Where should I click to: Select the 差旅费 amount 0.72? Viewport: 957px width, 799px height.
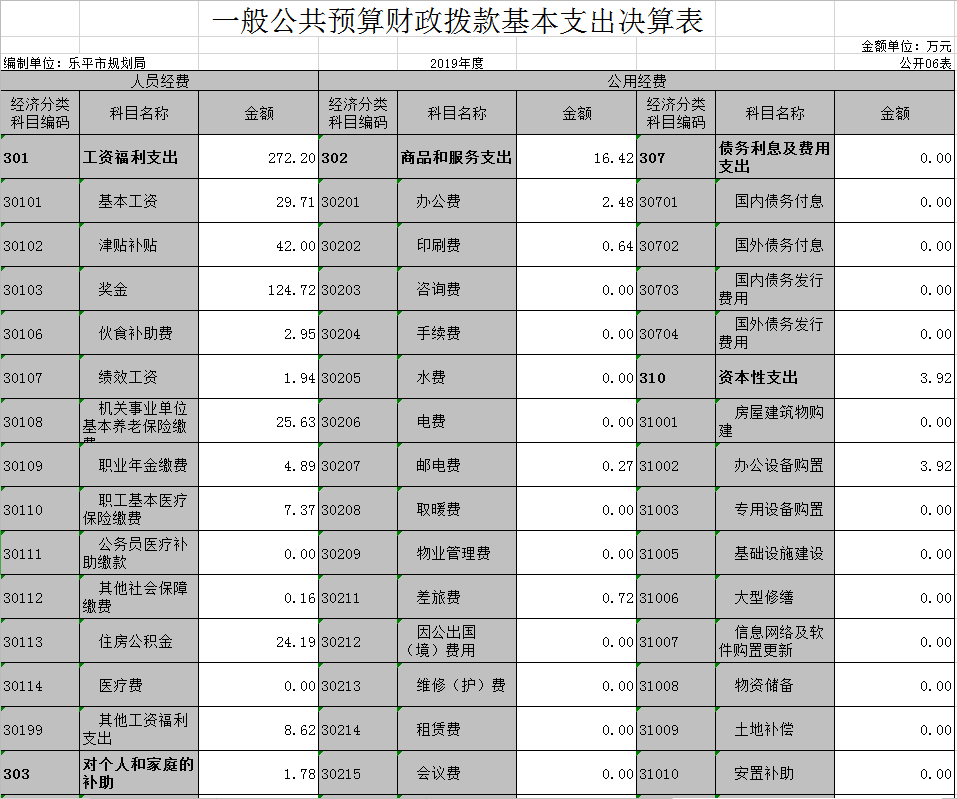(x=576, y=598)
